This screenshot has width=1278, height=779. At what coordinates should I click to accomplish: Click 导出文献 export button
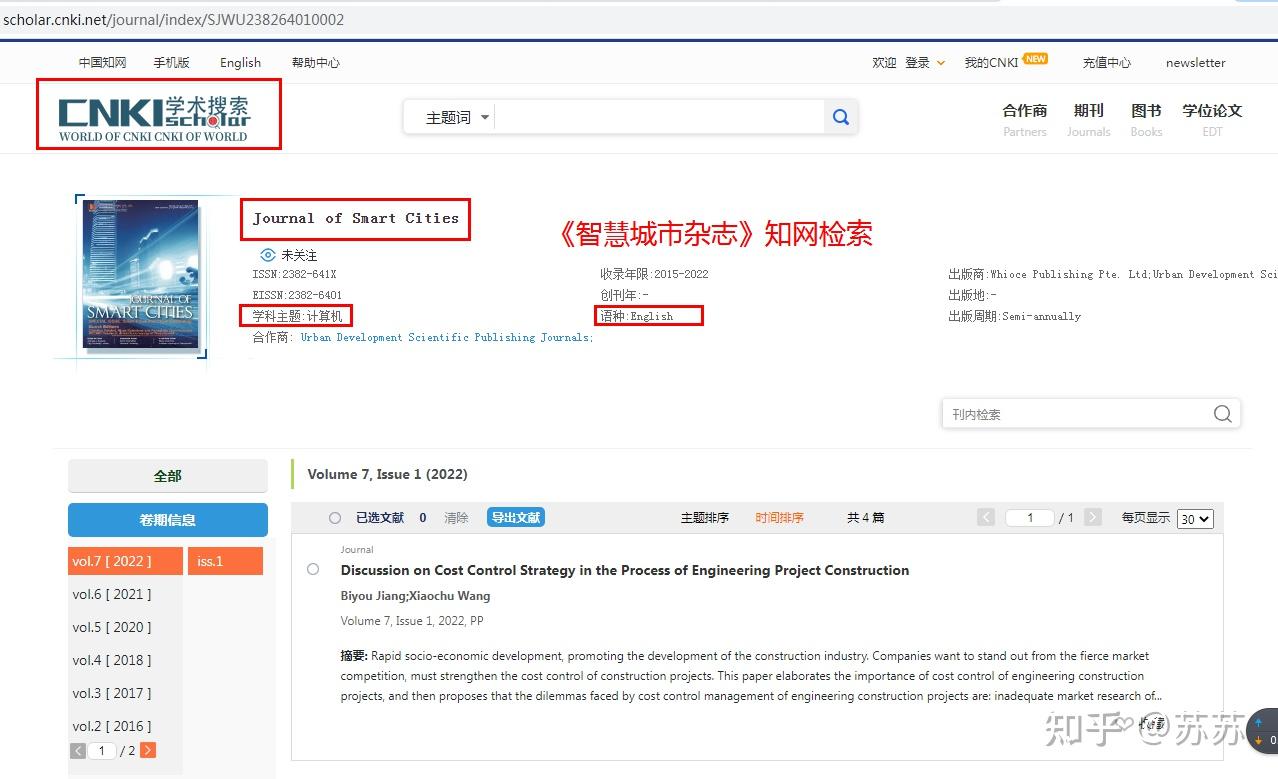point(516,517)
